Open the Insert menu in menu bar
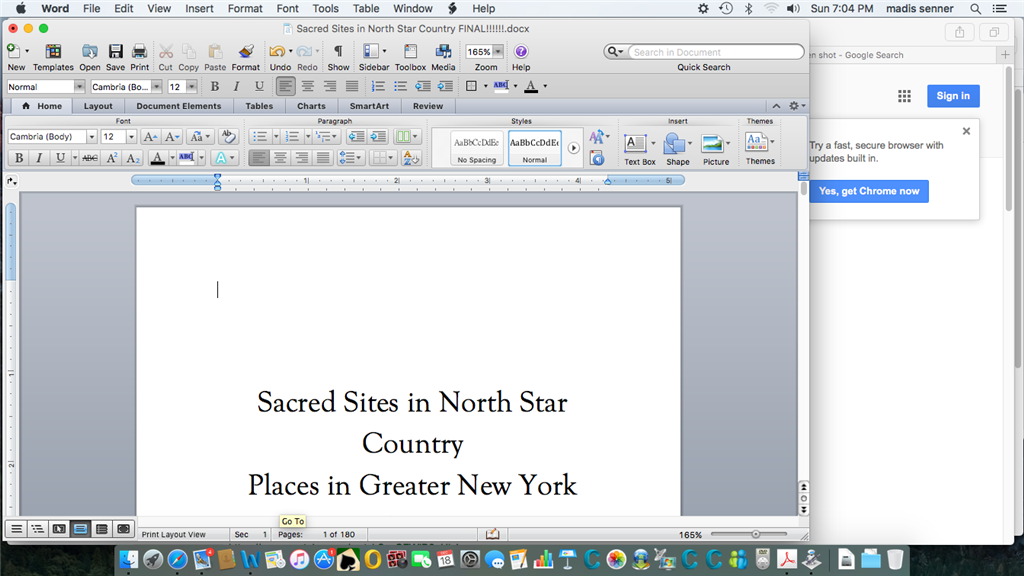The image size is (1024, 576). tap(199, 8)
